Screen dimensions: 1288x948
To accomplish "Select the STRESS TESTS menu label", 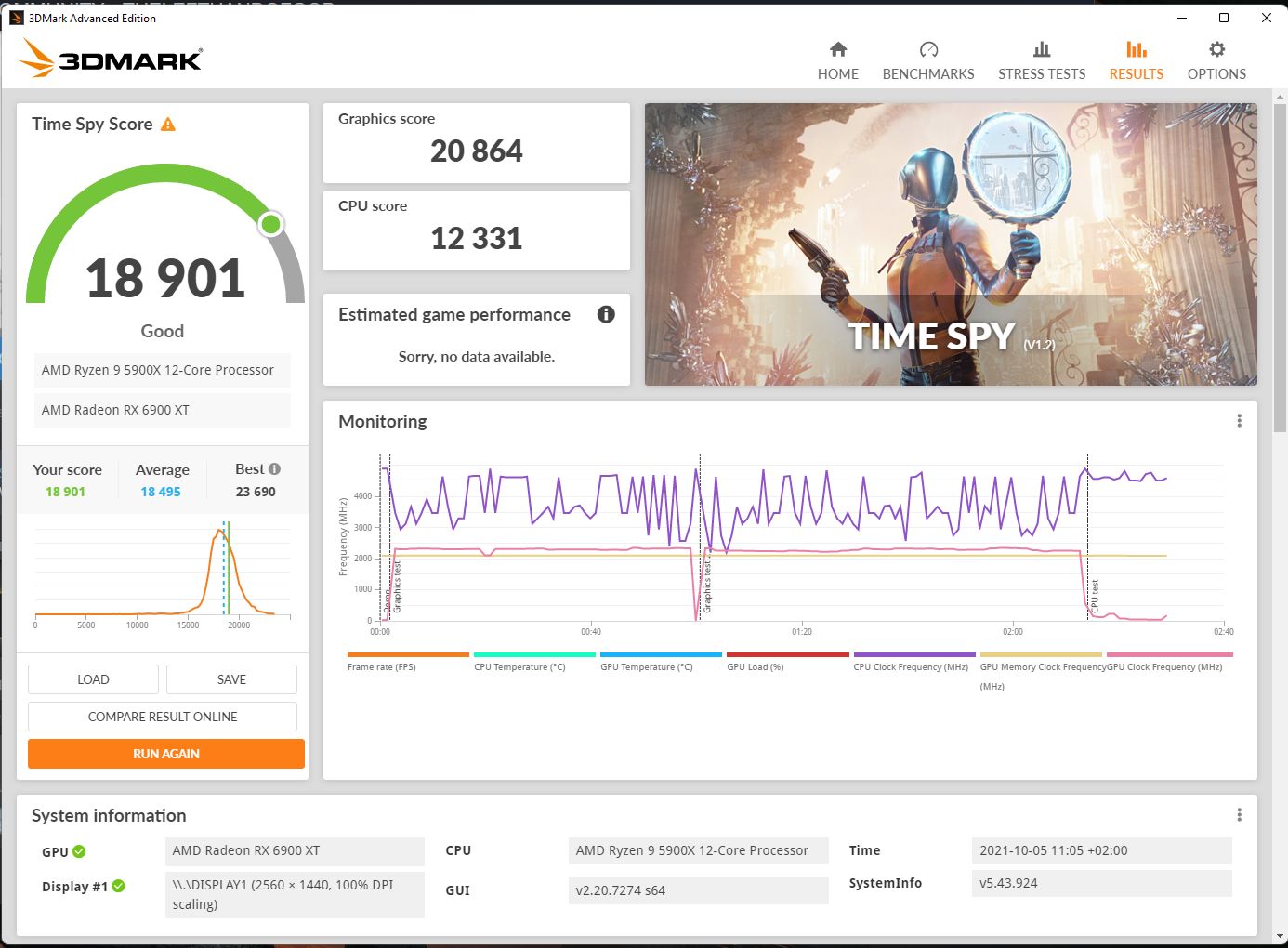I will [1042, 74].
